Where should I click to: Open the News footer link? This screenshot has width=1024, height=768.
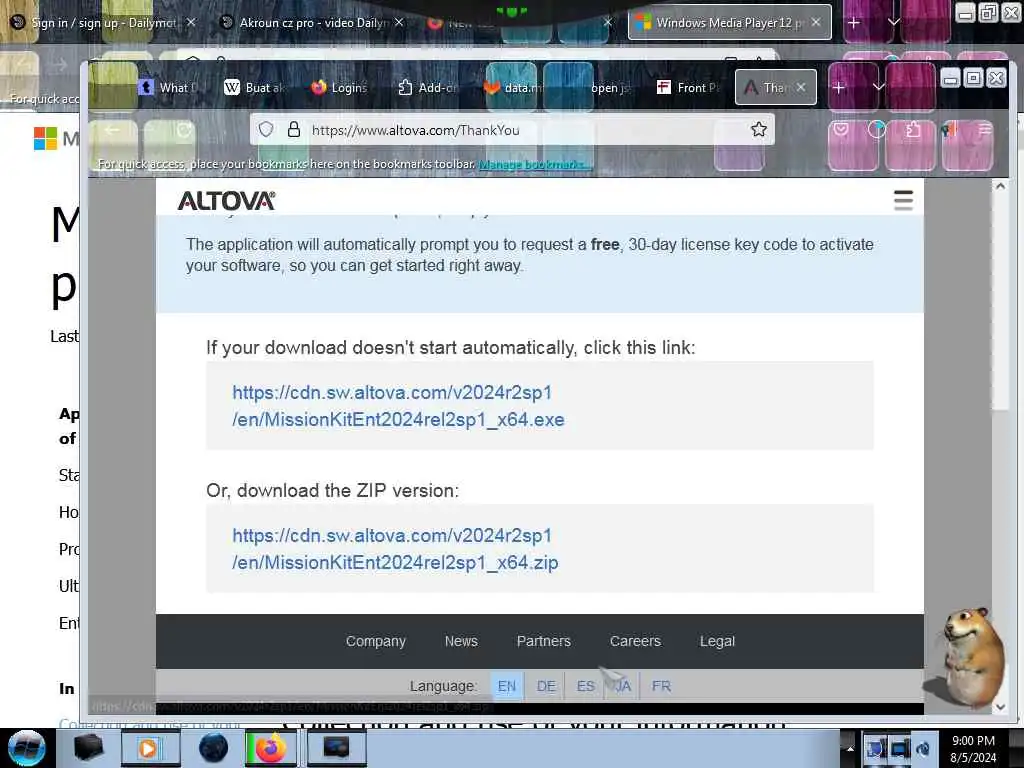(461, 641)
